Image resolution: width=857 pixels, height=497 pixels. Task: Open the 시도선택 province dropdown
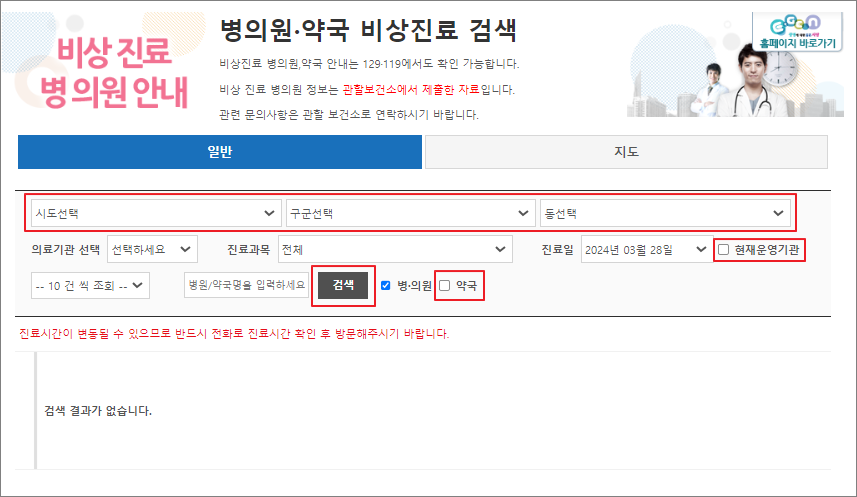[156, 213]
